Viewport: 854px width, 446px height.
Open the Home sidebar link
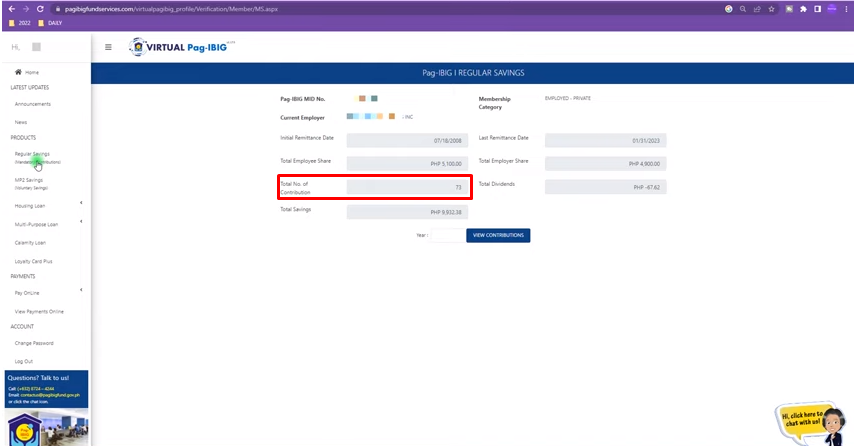click(27, 72)
